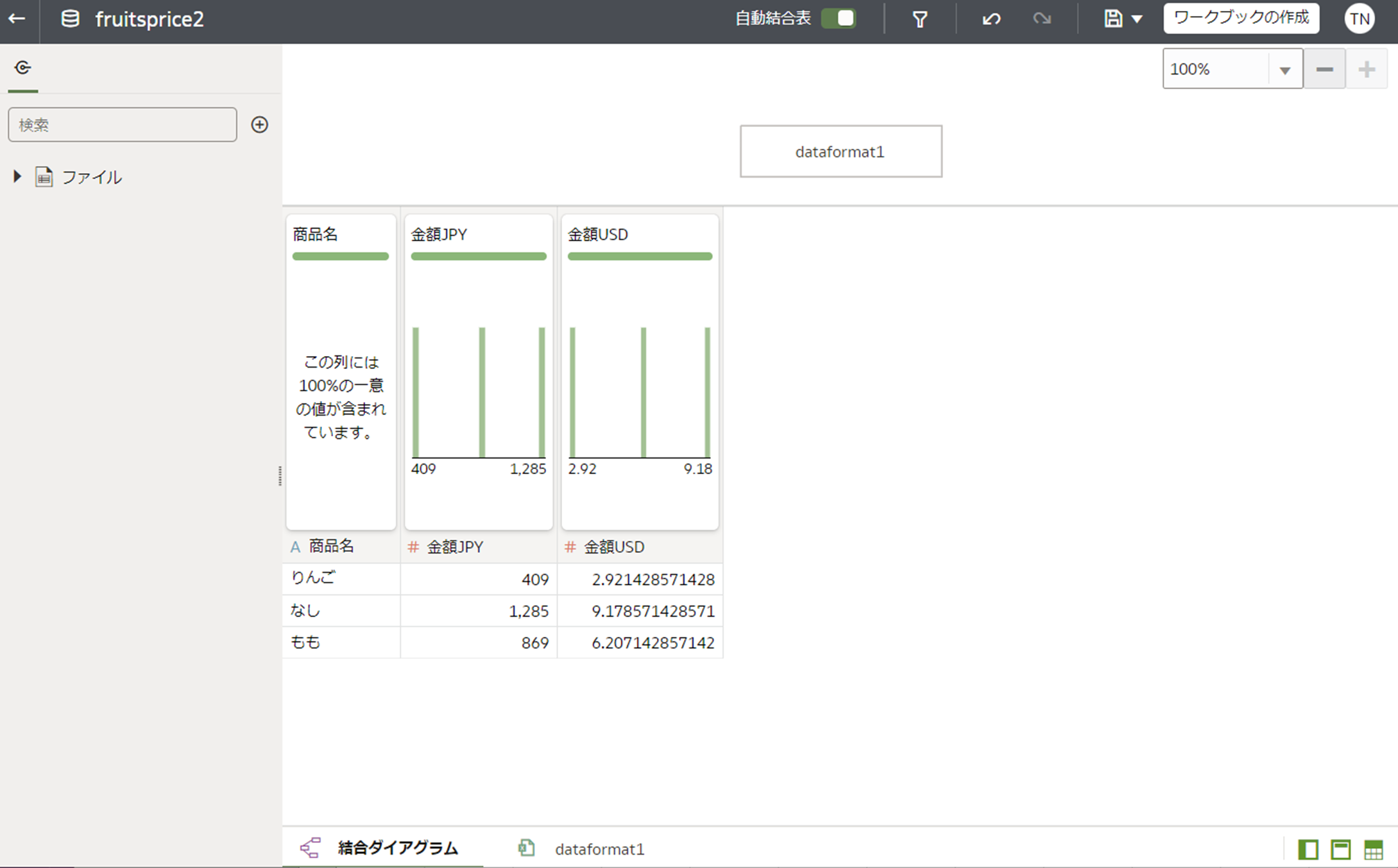The width and height of the screenshot is (1398, 868).
Task: Click the redo arrow icon
Action: pos(1042,19)
